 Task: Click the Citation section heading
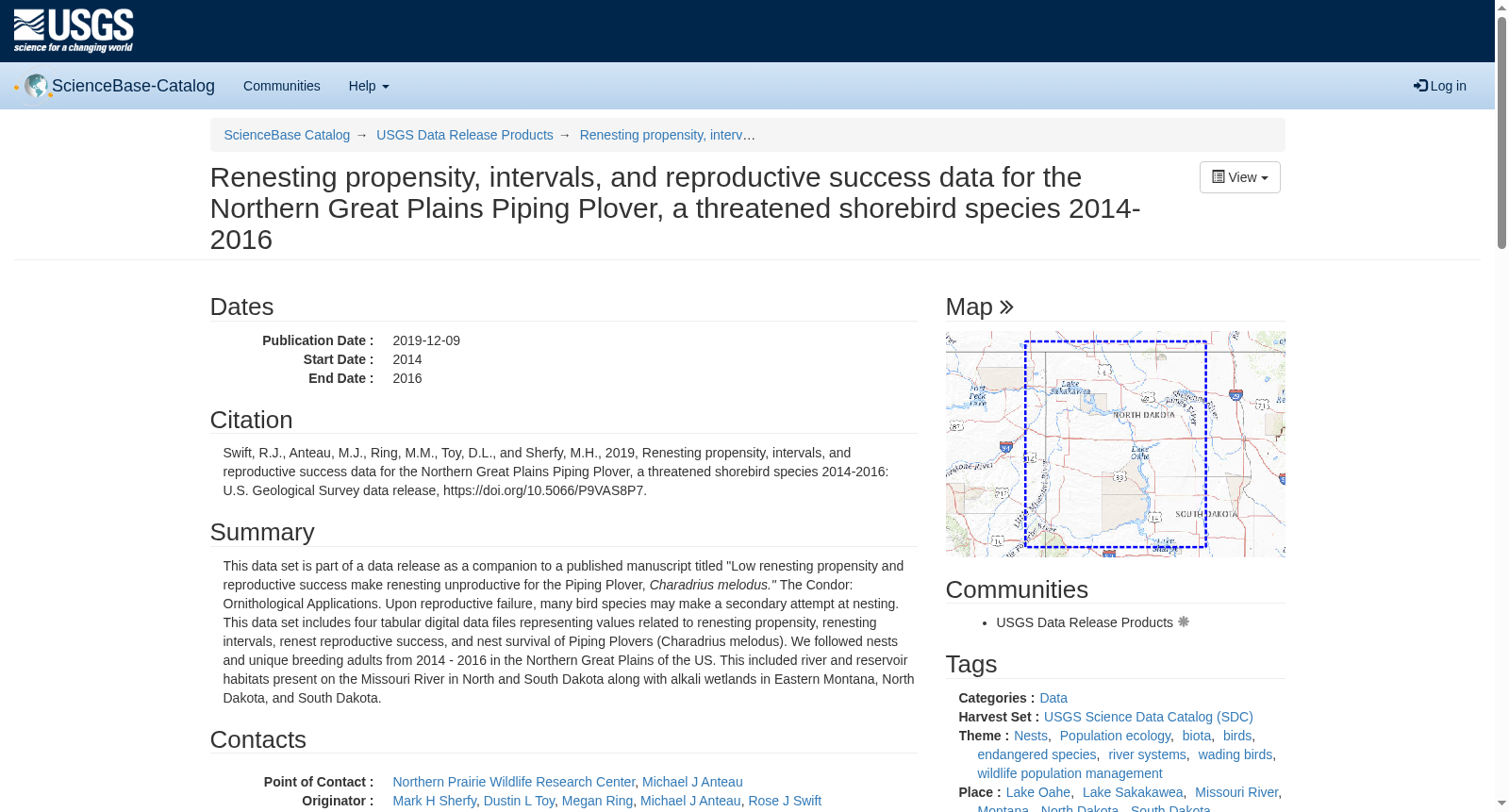[x=251, y=420]
